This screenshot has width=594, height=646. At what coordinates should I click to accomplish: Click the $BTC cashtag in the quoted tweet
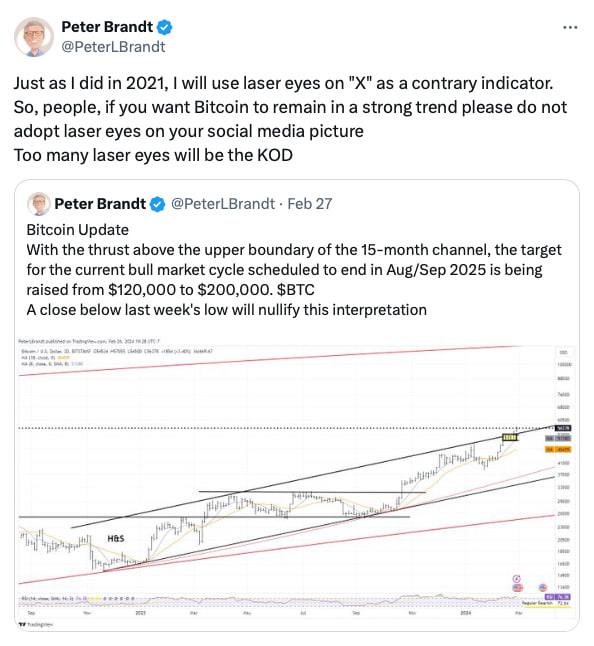click(295, 290)
